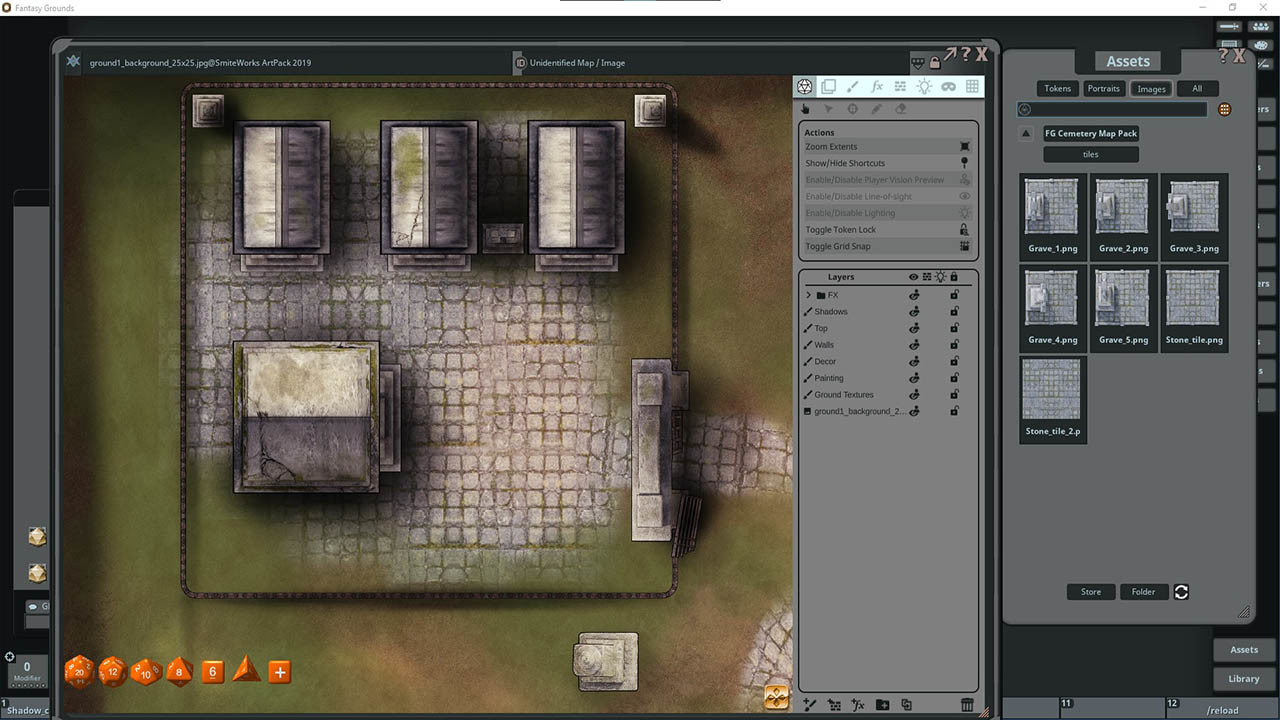Switch to the Tokens assets tab

coord(1057,89)
